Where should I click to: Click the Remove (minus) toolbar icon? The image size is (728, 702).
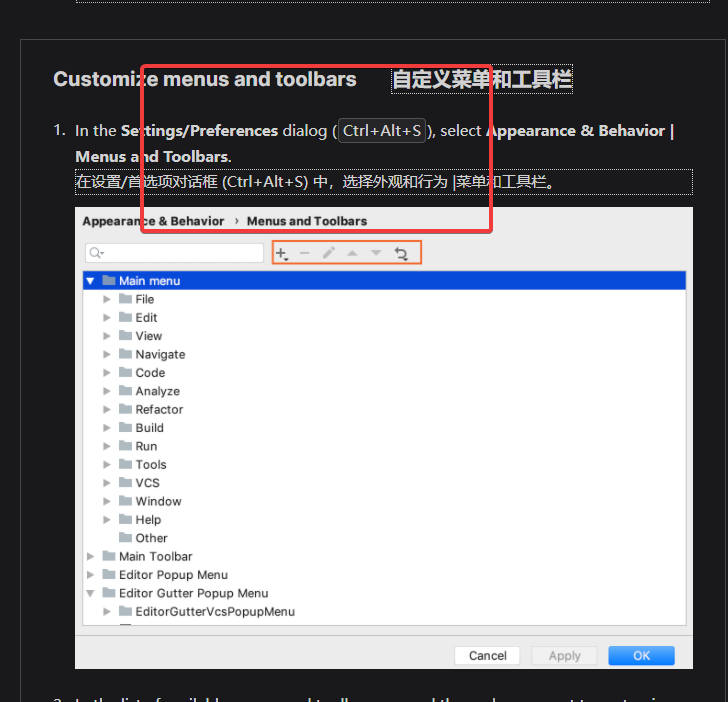tap(305, 253)
